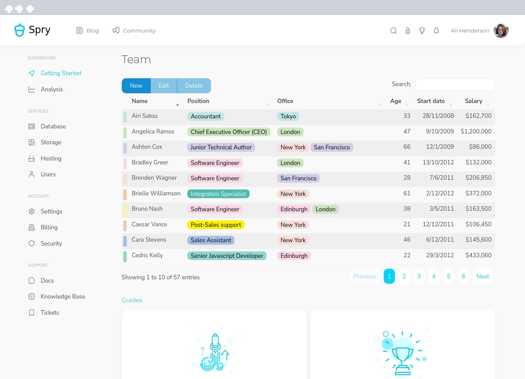
Task: Click Airi Satou's teal color marker
Action: tap(125, 117)
